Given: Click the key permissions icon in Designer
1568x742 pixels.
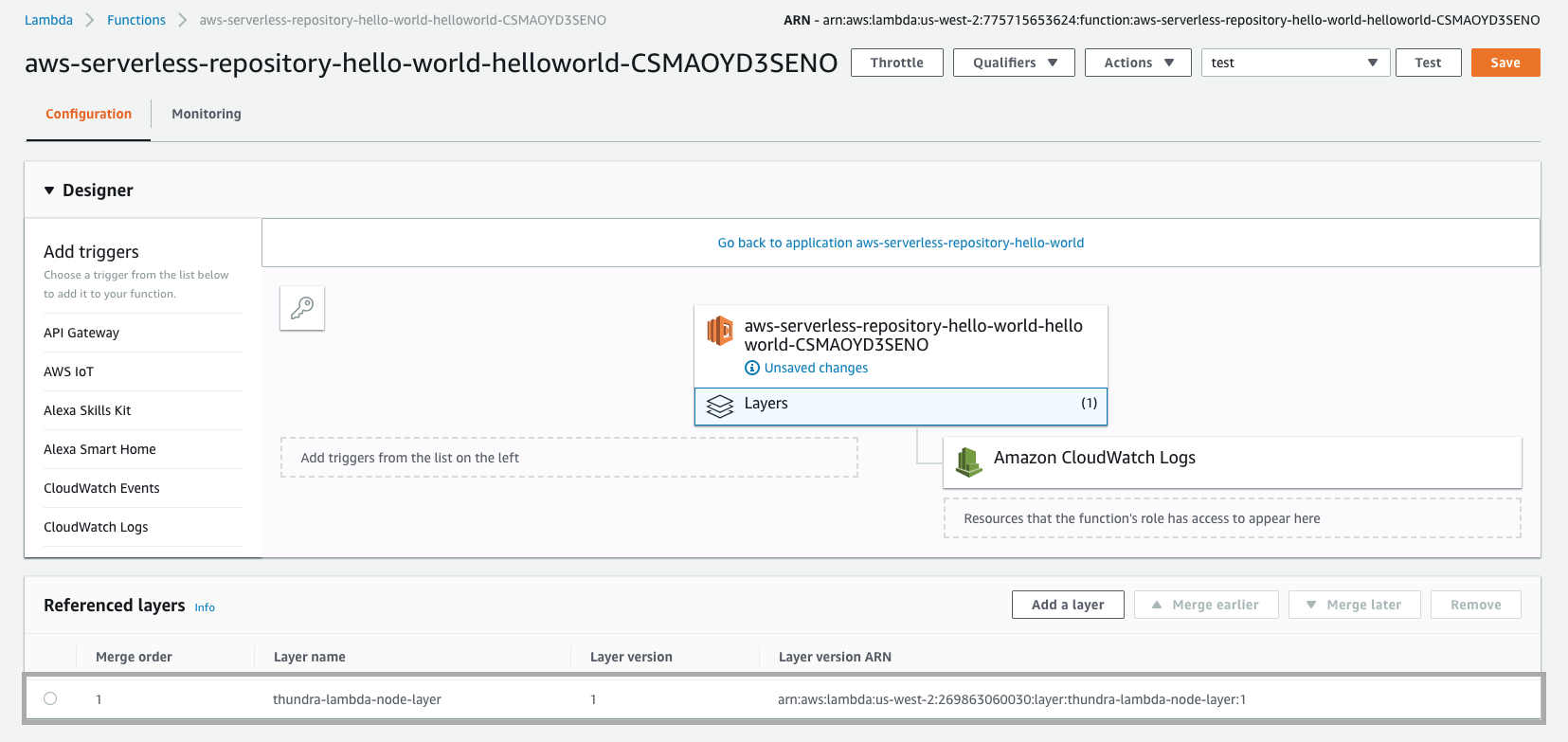Looking at the screenshot, I should click(302, 308).
